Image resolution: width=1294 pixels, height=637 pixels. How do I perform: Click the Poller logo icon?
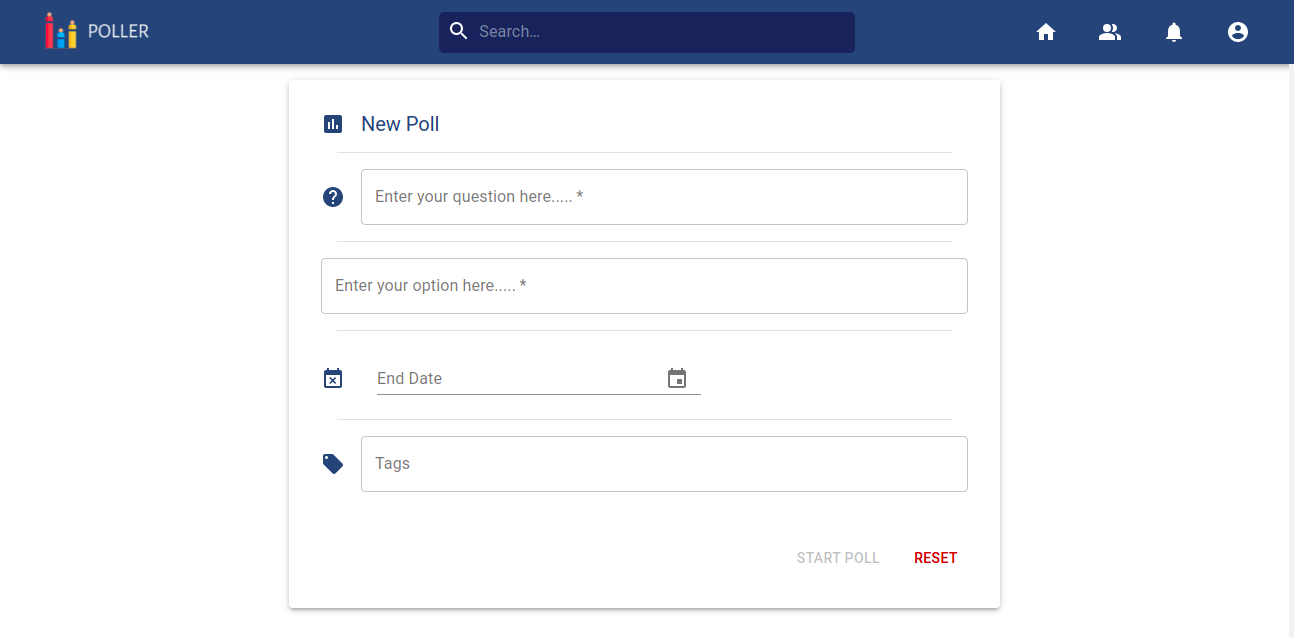(61, 31)
